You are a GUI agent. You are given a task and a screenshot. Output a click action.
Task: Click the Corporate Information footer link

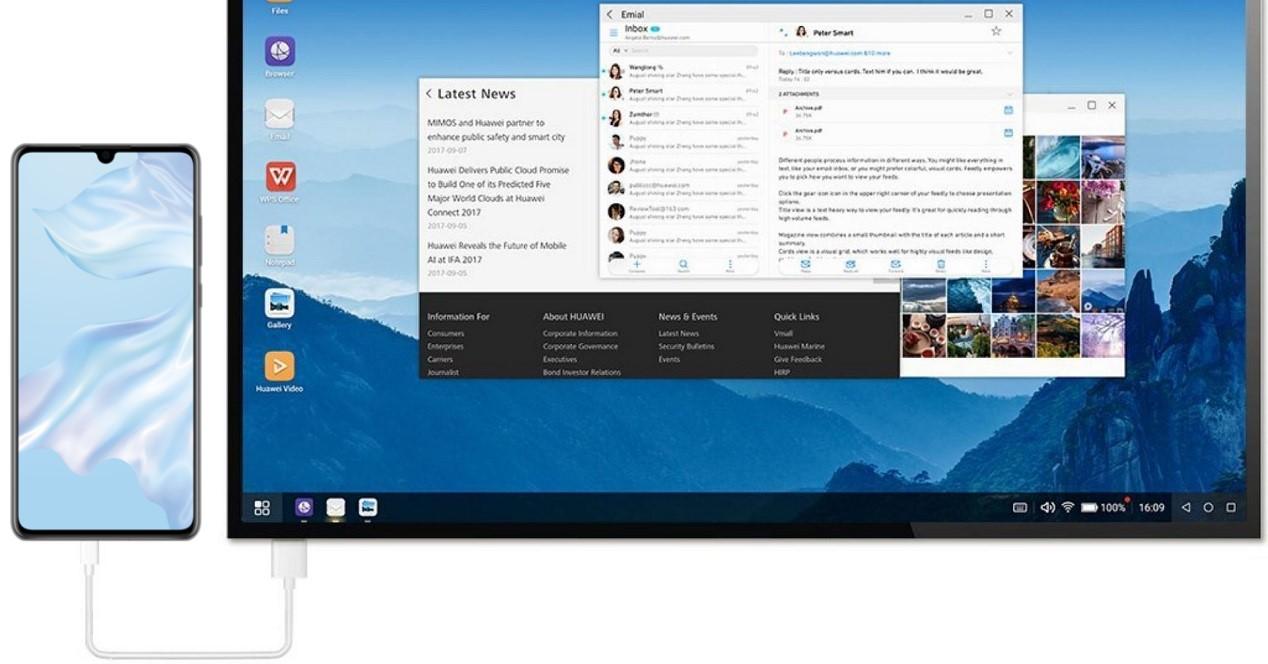coord(580,333)
